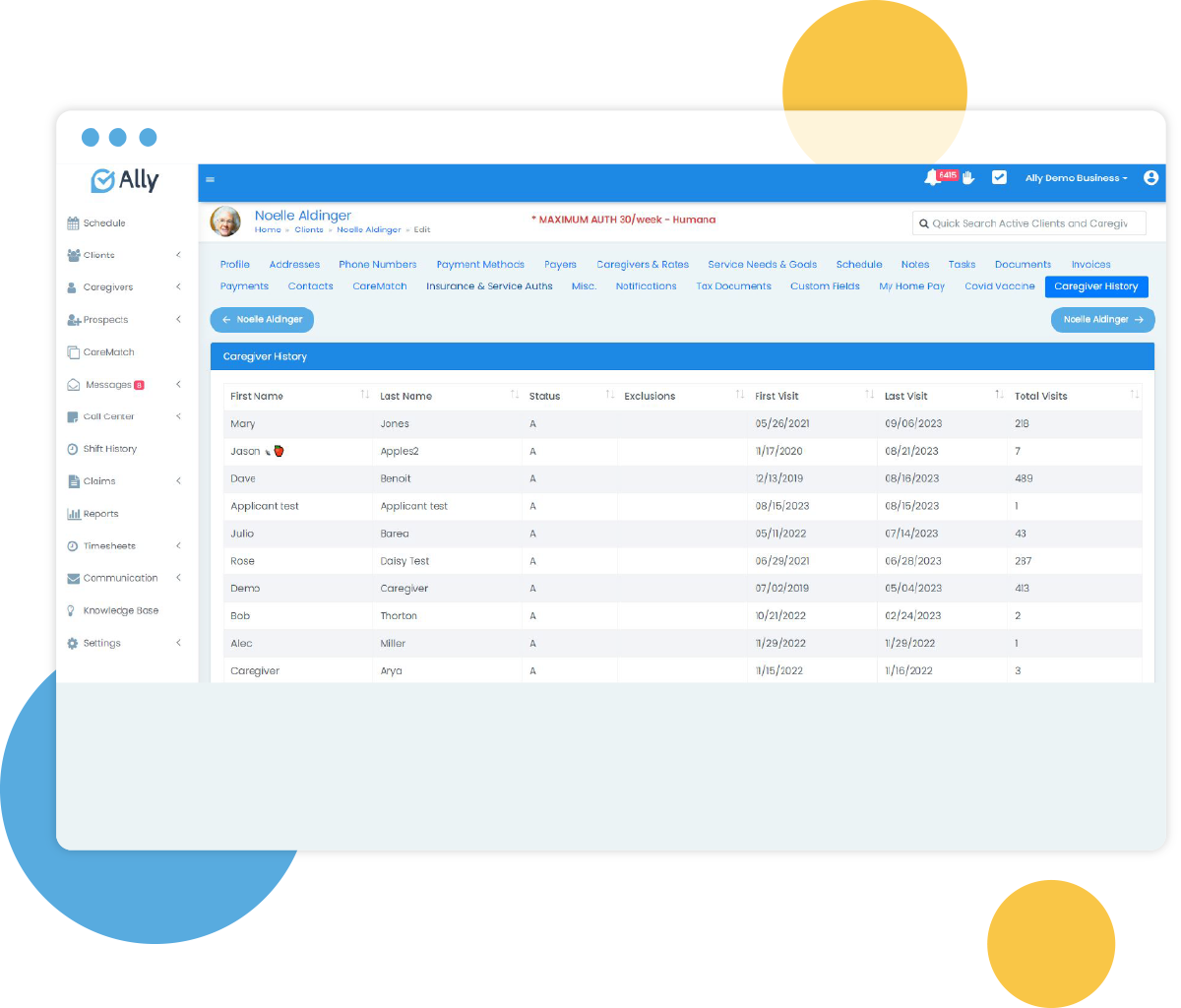
Task: Open the Insurance & Service Auths tab
Action: point(489,286)
